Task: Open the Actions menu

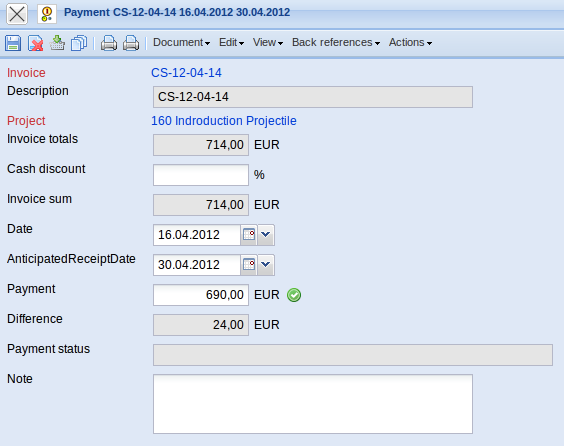Action: [x=410, y=42]
